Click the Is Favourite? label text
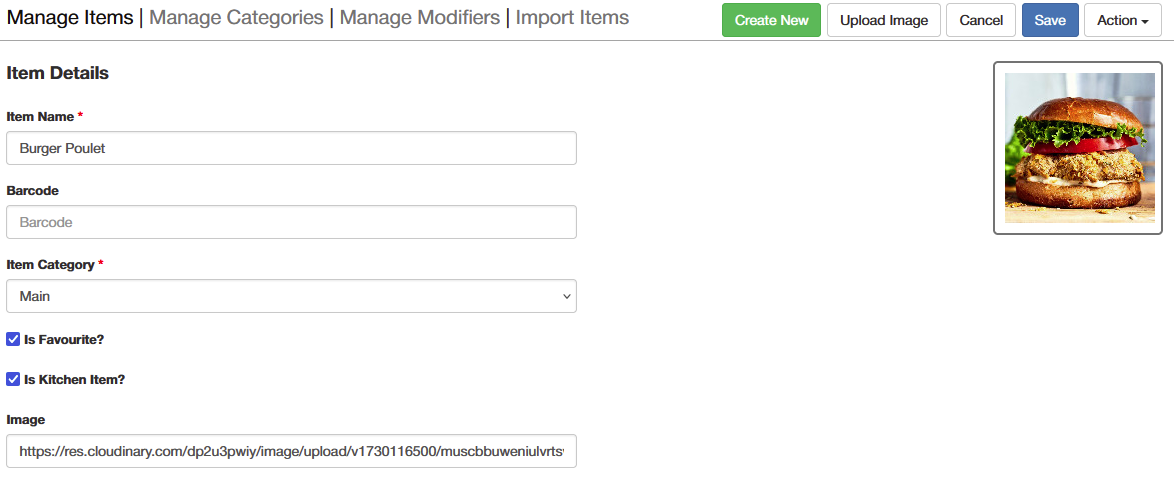Viewport: 1174px width, 484px height. tap(64, 339)
